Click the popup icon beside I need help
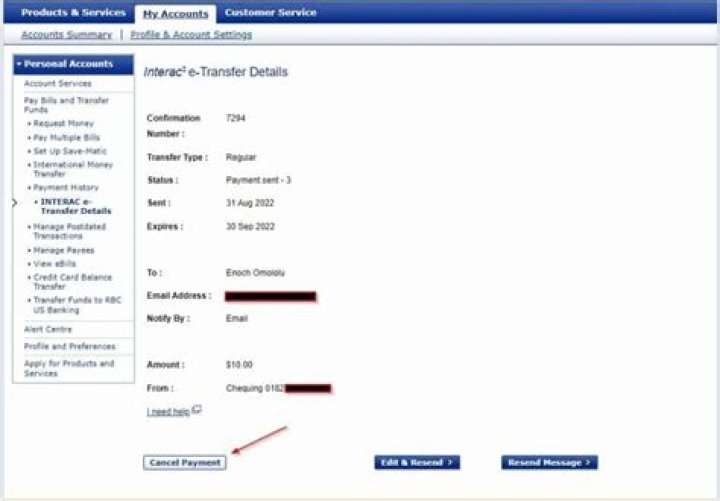This screenshot has height=501, width=720. 198,410
